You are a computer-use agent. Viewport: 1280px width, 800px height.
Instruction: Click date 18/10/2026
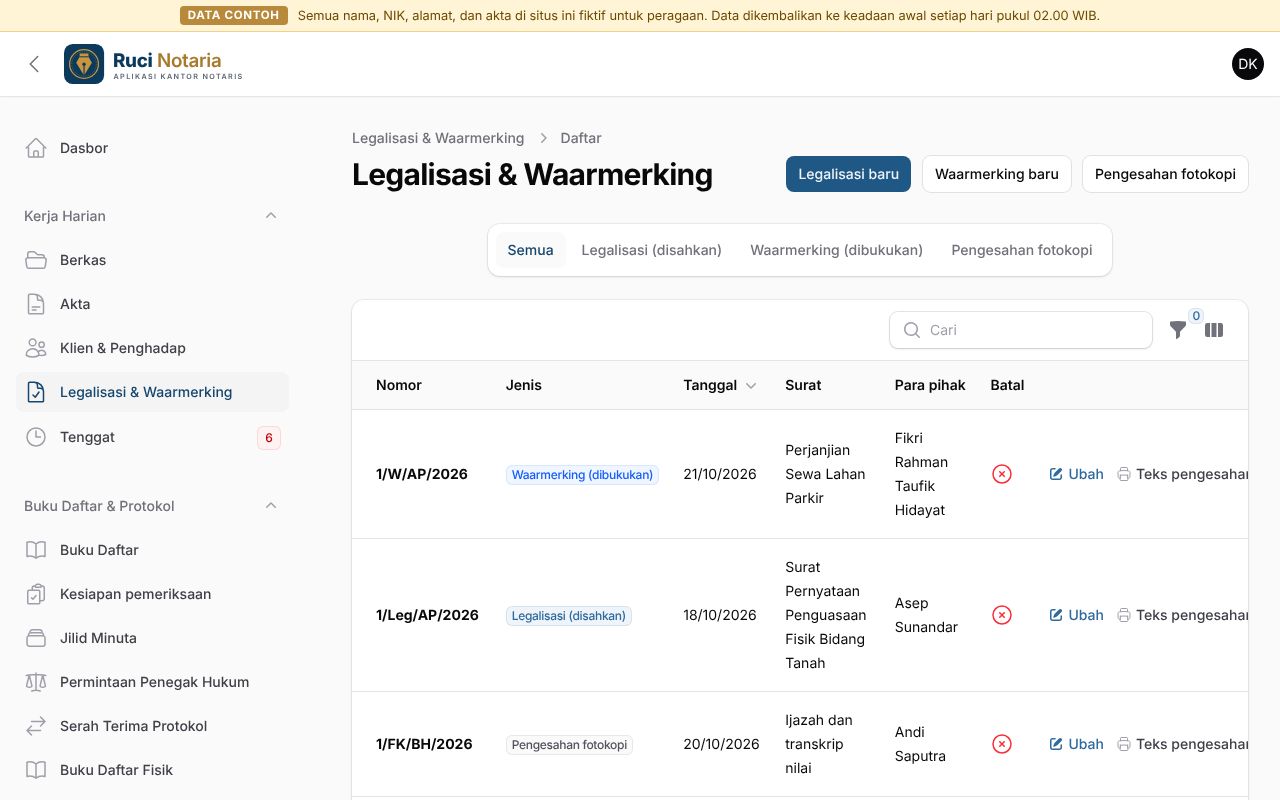pyautogui.click(x=720, y=615)
